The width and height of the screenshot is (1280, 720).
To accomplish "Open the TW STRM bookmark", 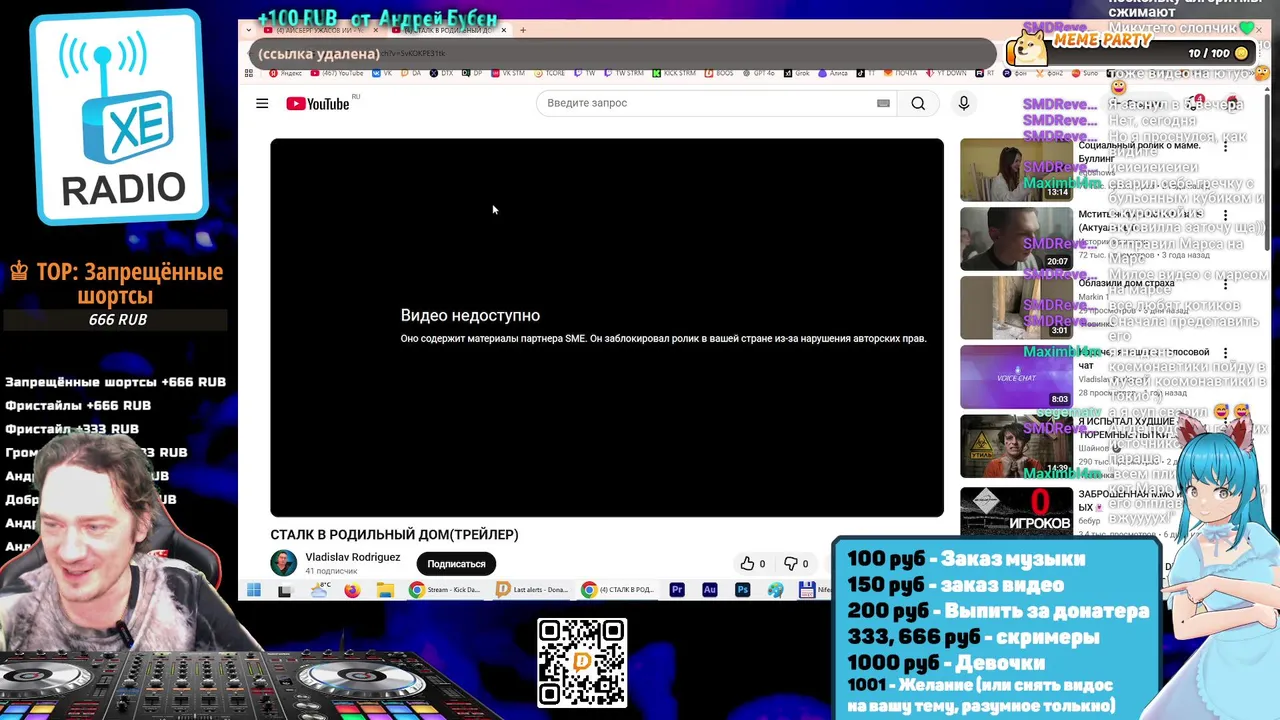I will coord(624,73).
